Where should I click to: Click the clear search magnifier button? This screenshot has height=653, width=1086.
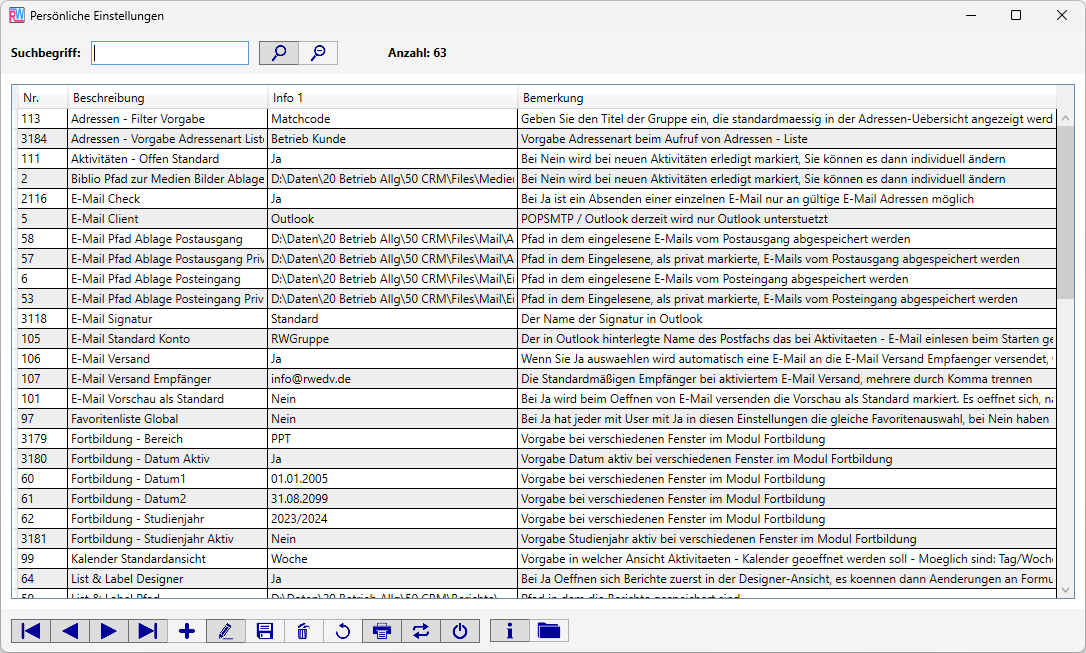[318, 53]
